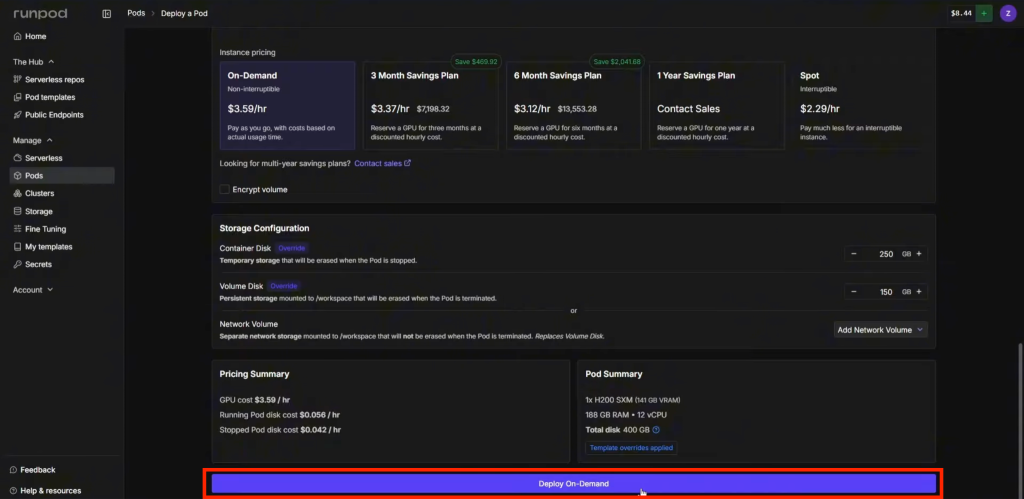This screenshot has height=499, width=1024.
Task: Click the Secrets key icon
Action: point(18,265)
